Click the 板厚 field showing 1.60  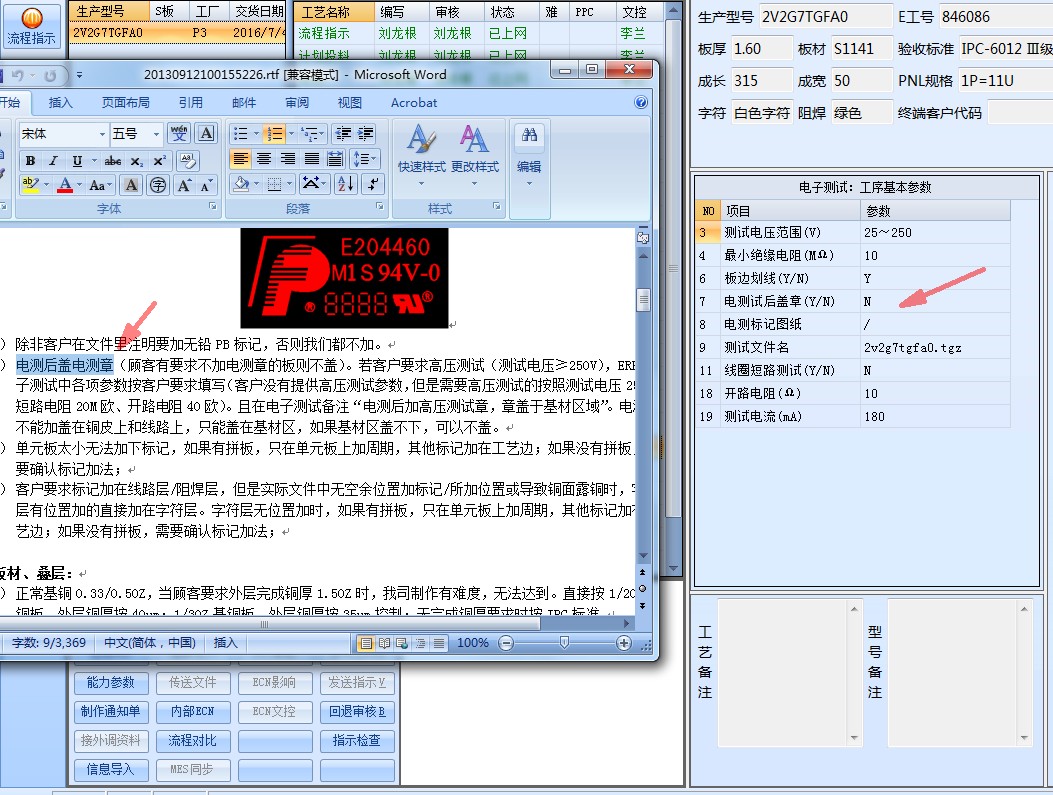pyautogui.click(x=762, y=49)
